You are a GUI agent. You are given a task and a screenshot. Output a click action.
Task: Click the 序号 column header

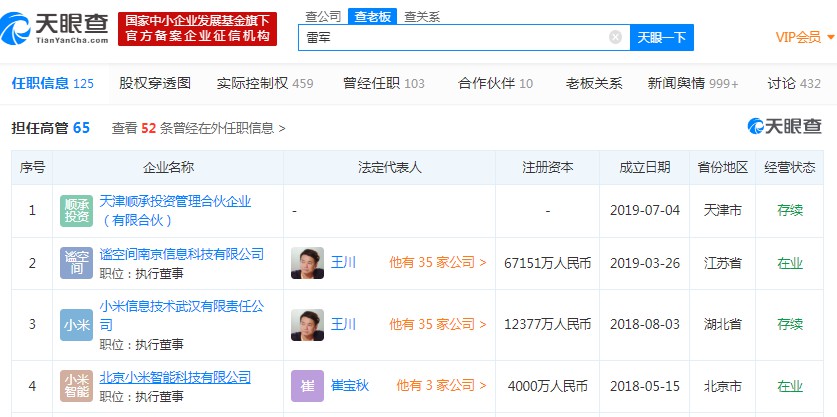pyautogui.click(x=32, y=167)
